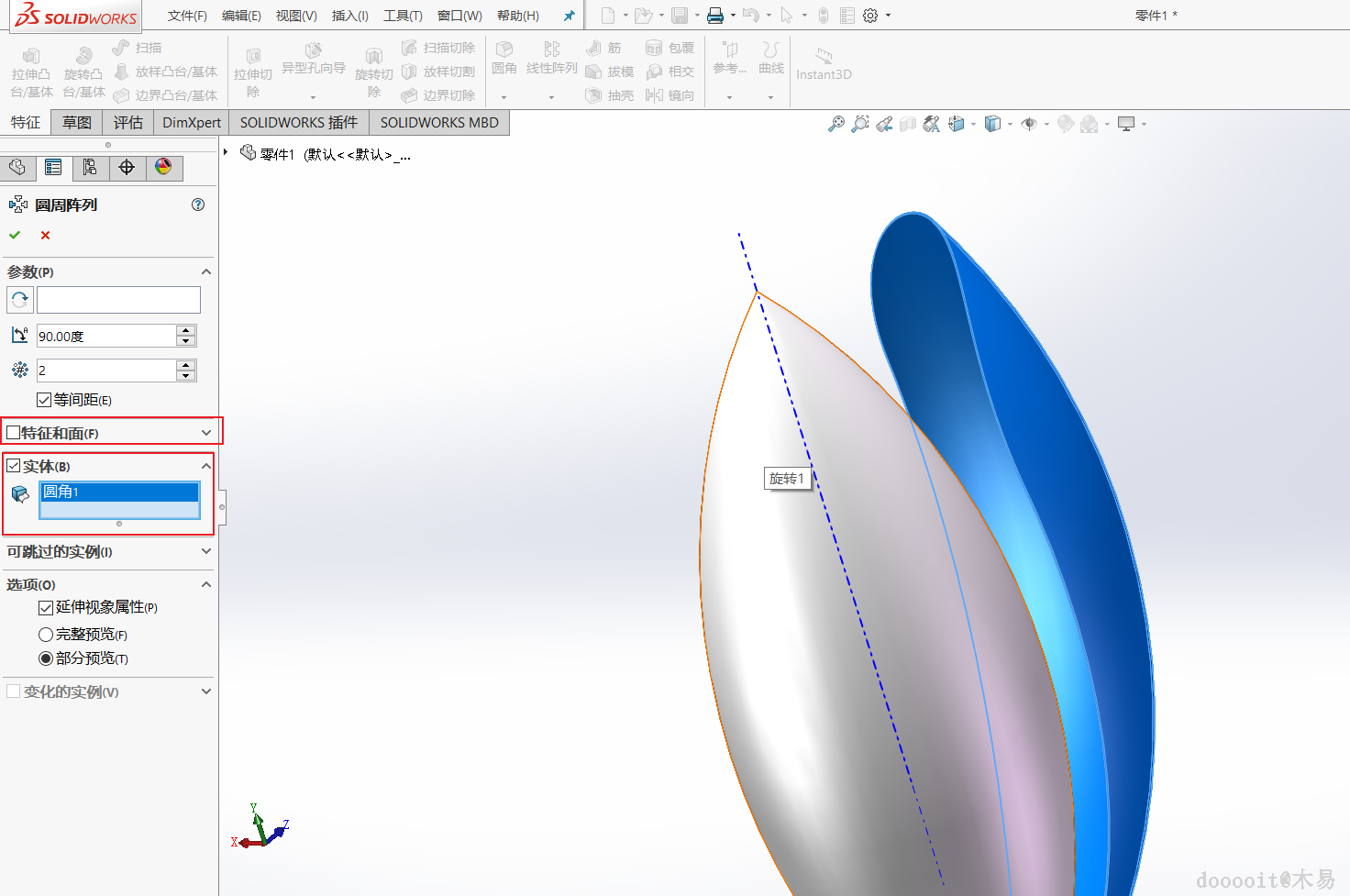
Task: Open the DisplayManager color wheel tab
Action: 163,167
